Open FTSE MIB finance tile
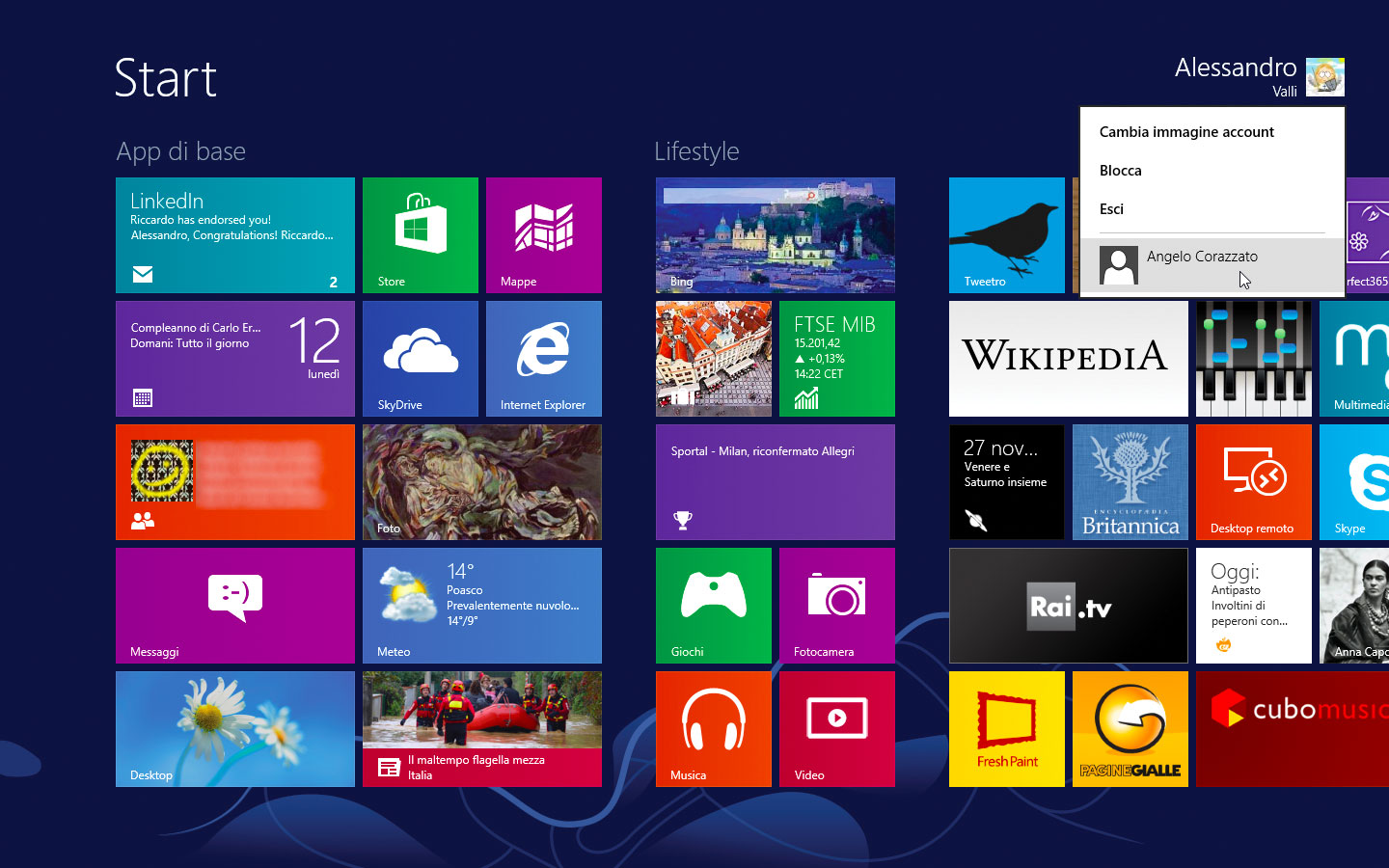The height and width of the screenshot is (868, 1389). (837, 359)
